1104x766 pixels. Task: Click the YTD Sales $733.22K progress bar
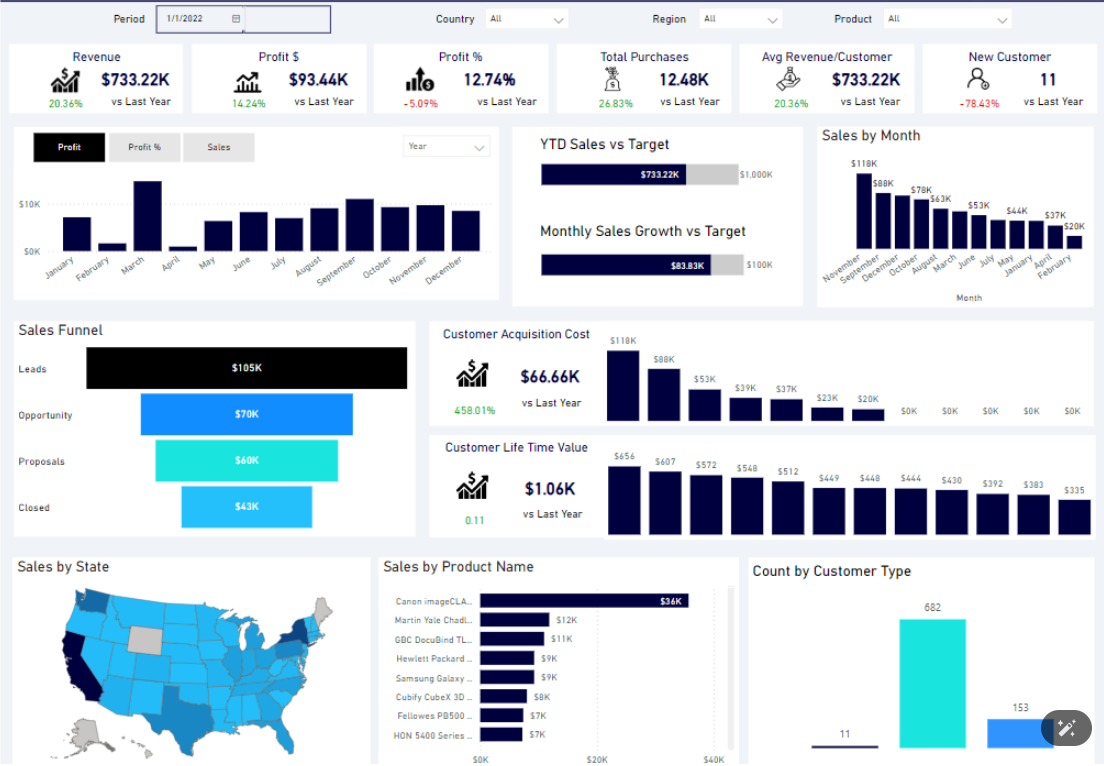point(613,175)
